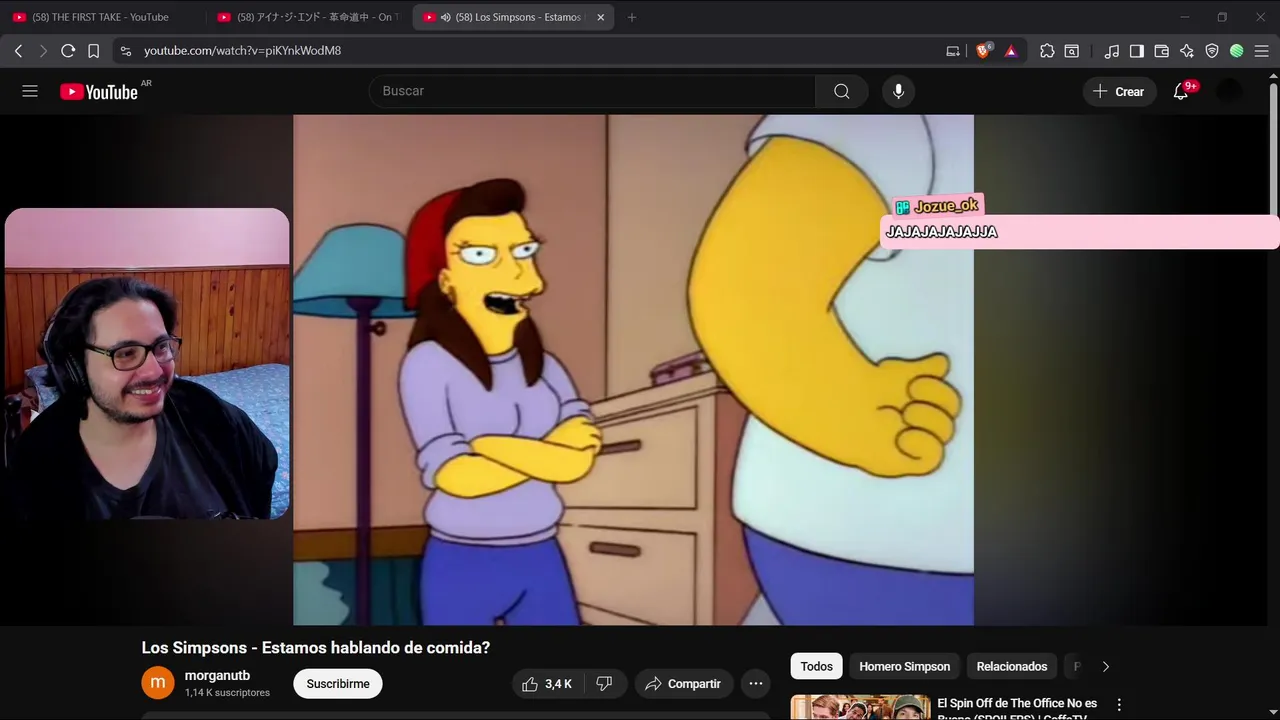Click the Crear button

tap(1119, 91)
